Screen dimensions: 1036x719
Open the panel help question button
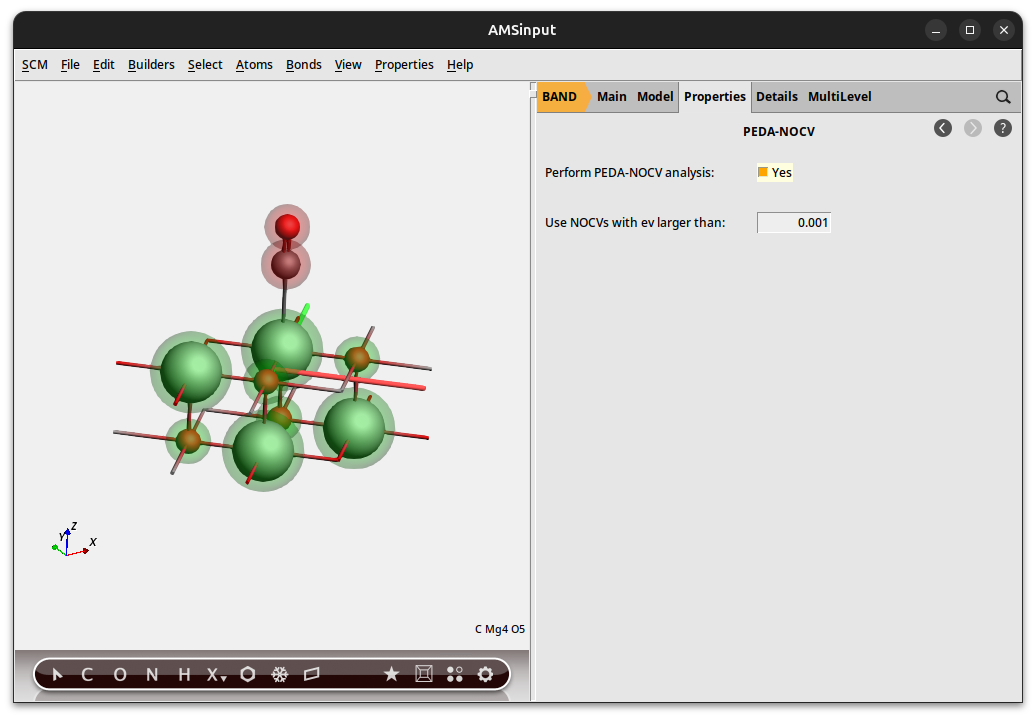point(1003,128)
